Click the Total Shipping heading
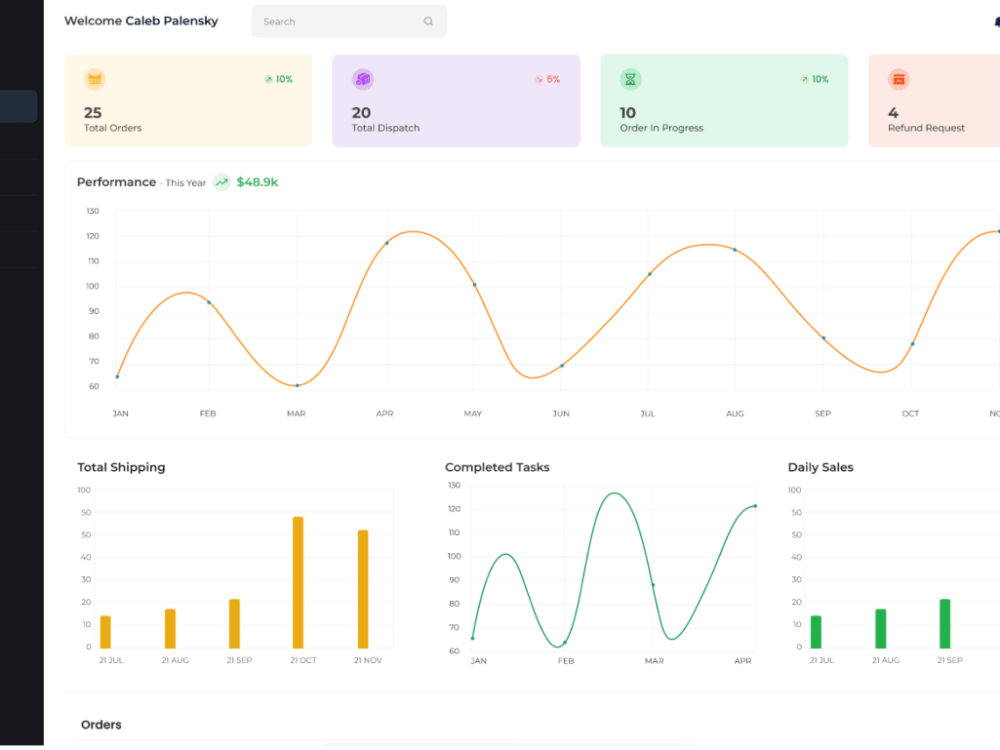 click(x=121, y=467)
